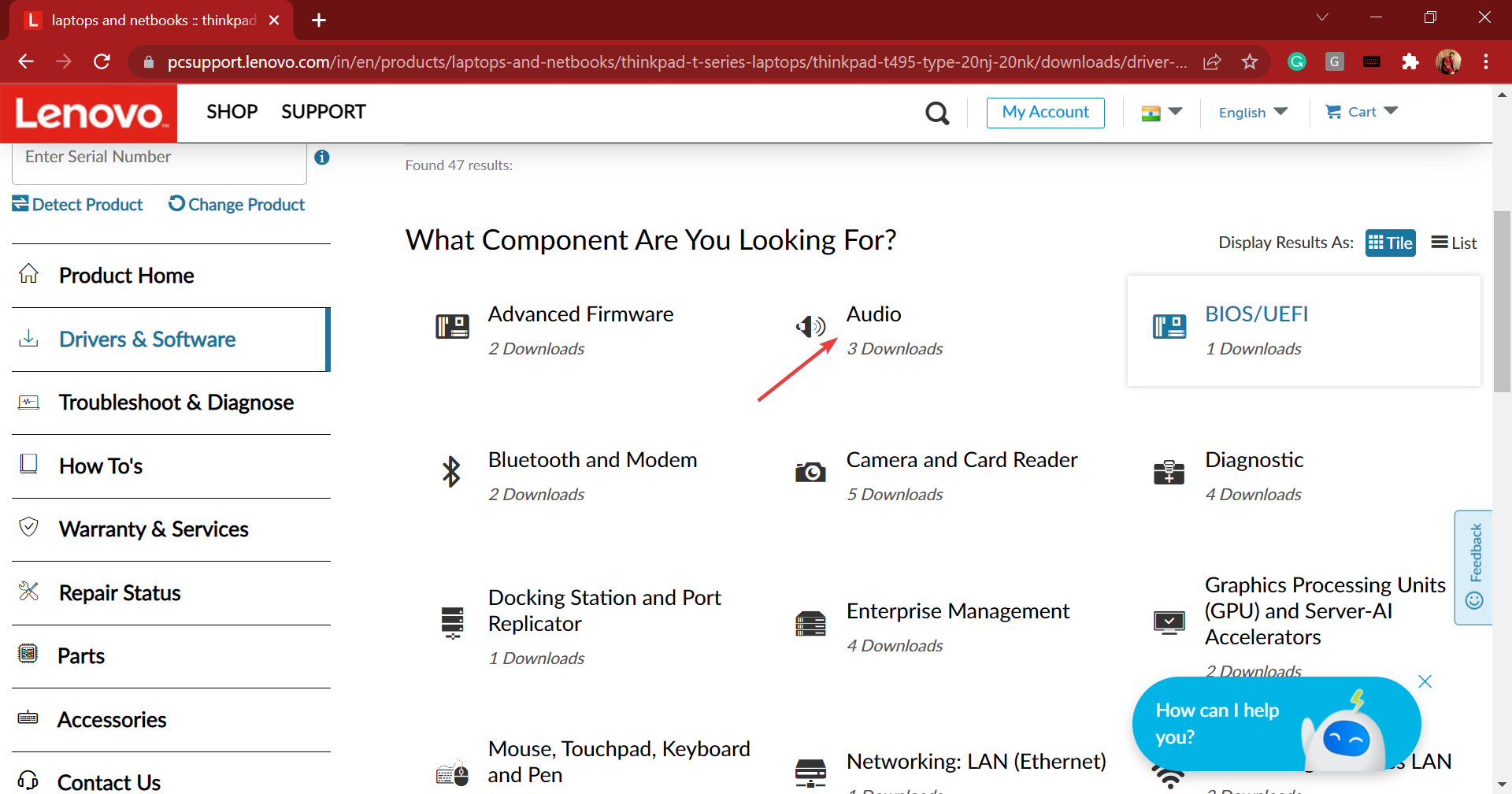Bookmark this page with the star icon
This screenshot has width=1512, height=794.
coord(1250,61)
